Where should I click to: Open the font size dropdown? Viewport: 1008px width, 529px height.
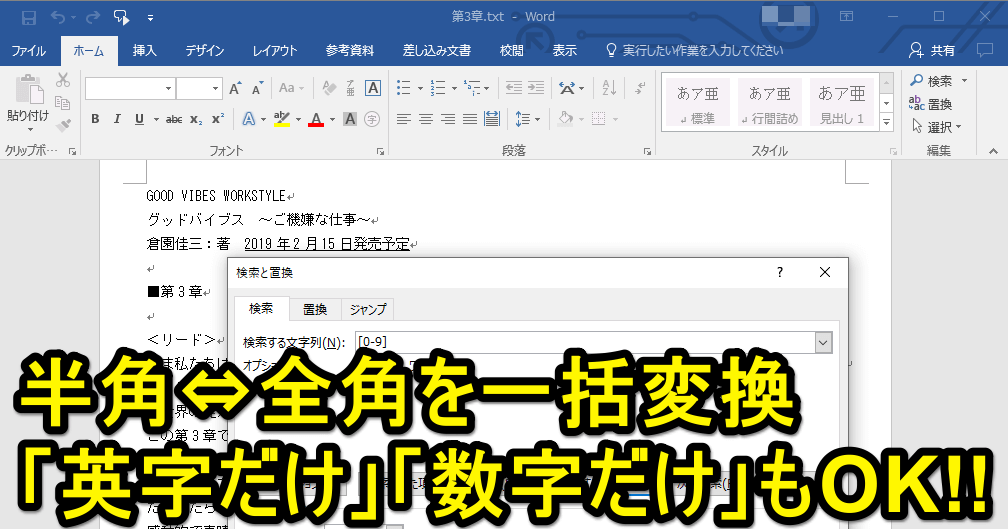215,89
